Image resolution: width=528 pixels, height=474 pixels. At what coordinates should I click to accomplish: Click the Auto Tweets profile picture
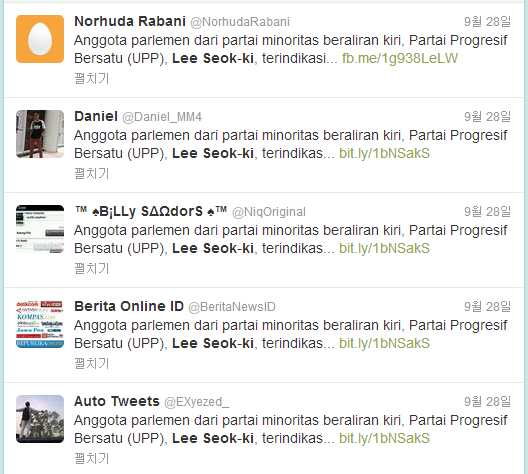[40, 419]
